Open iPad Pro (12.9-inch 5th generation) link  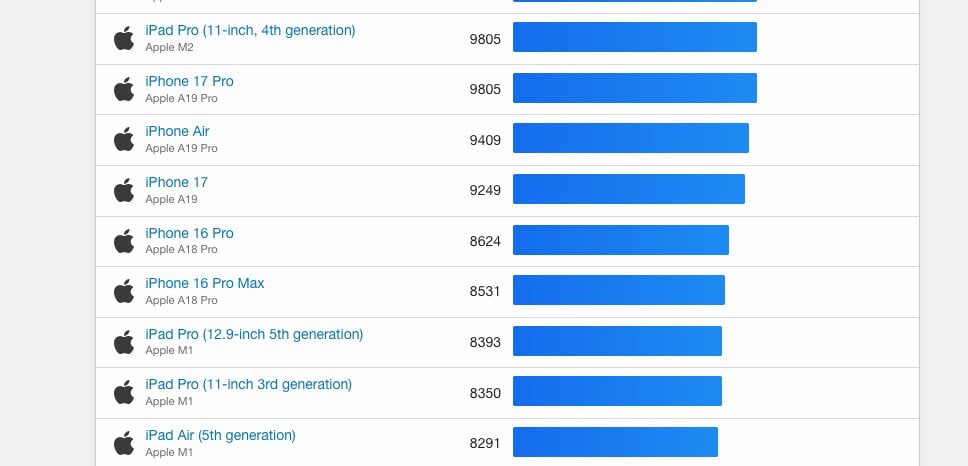pyautogui.click(x=254, y=334)
